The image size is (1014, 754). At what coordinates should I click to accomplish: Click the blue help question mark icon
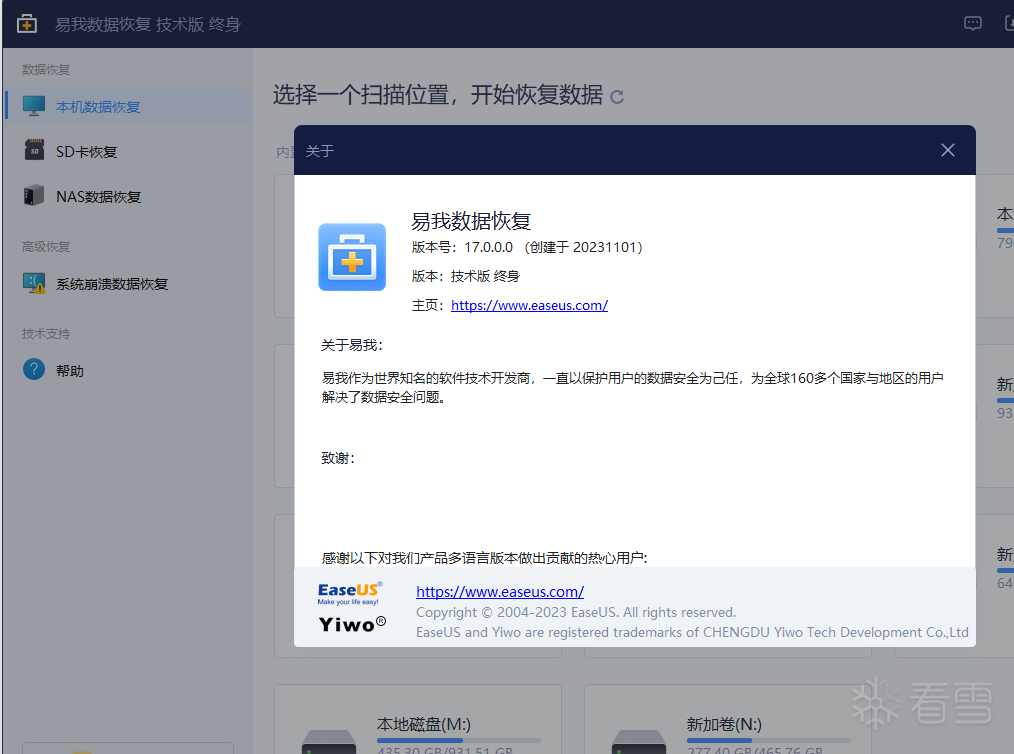pyautogui.click(x=34, y=369)
